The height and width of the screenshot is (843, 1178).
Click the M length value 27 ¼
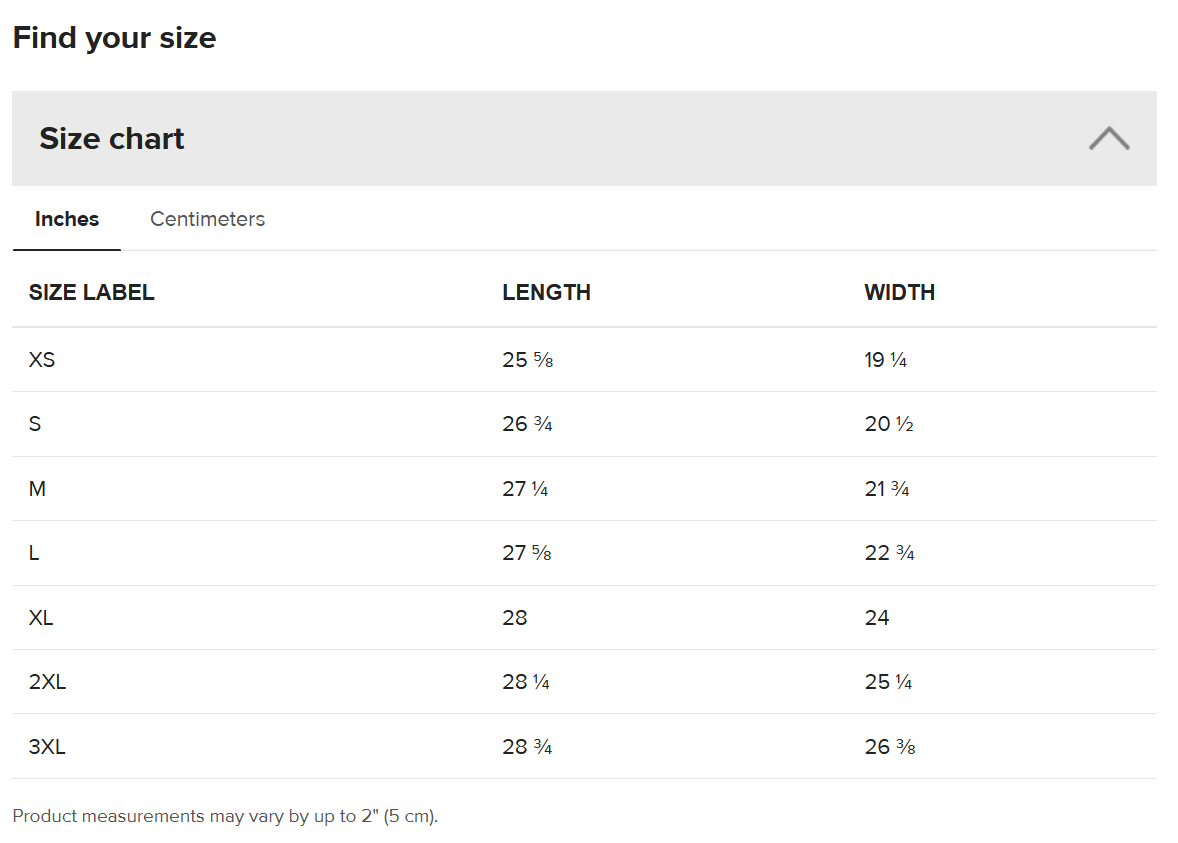(525, 489)
